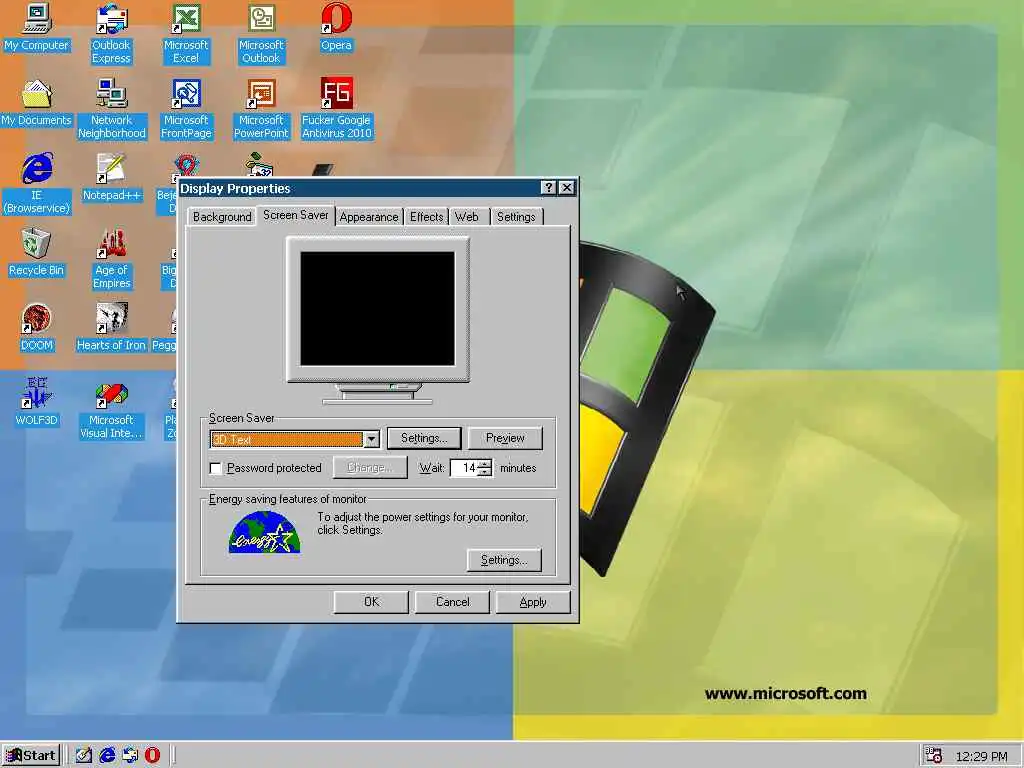
Task: Select the Microsoft PowerPoint desktop shortcut
Action: [261, 109]
